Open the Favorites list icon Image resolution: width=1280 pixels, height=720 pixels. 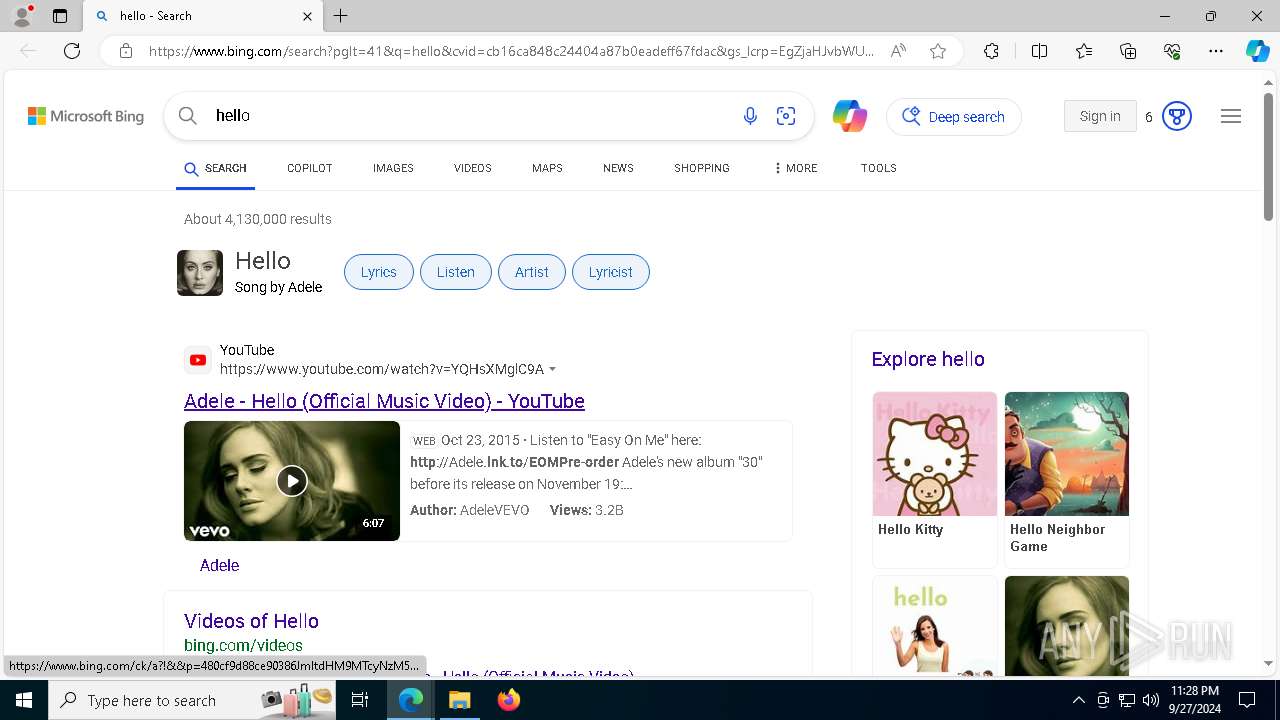[1084, 51]
